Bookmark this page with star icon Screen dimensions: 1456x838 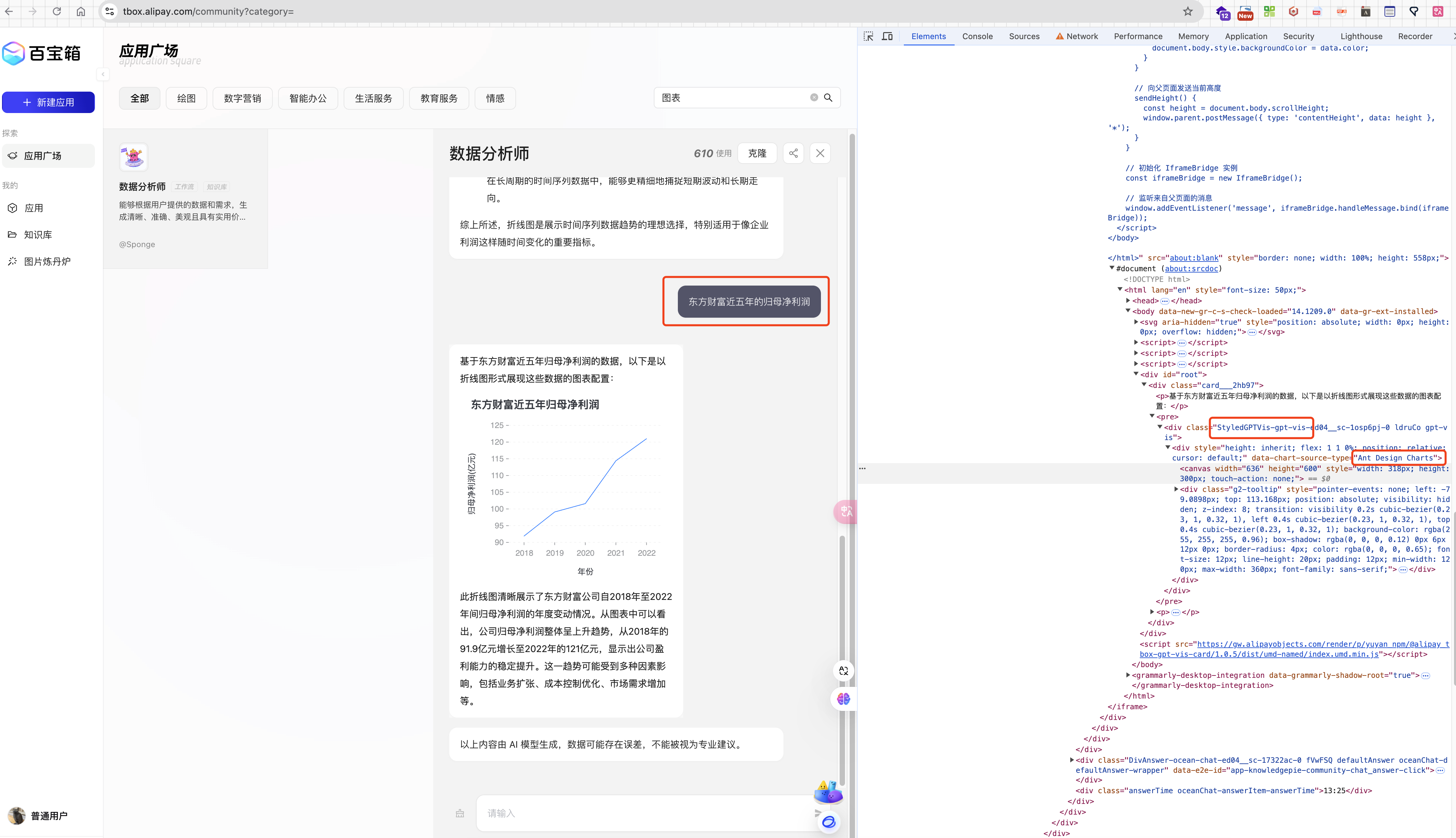(1188, 11)
